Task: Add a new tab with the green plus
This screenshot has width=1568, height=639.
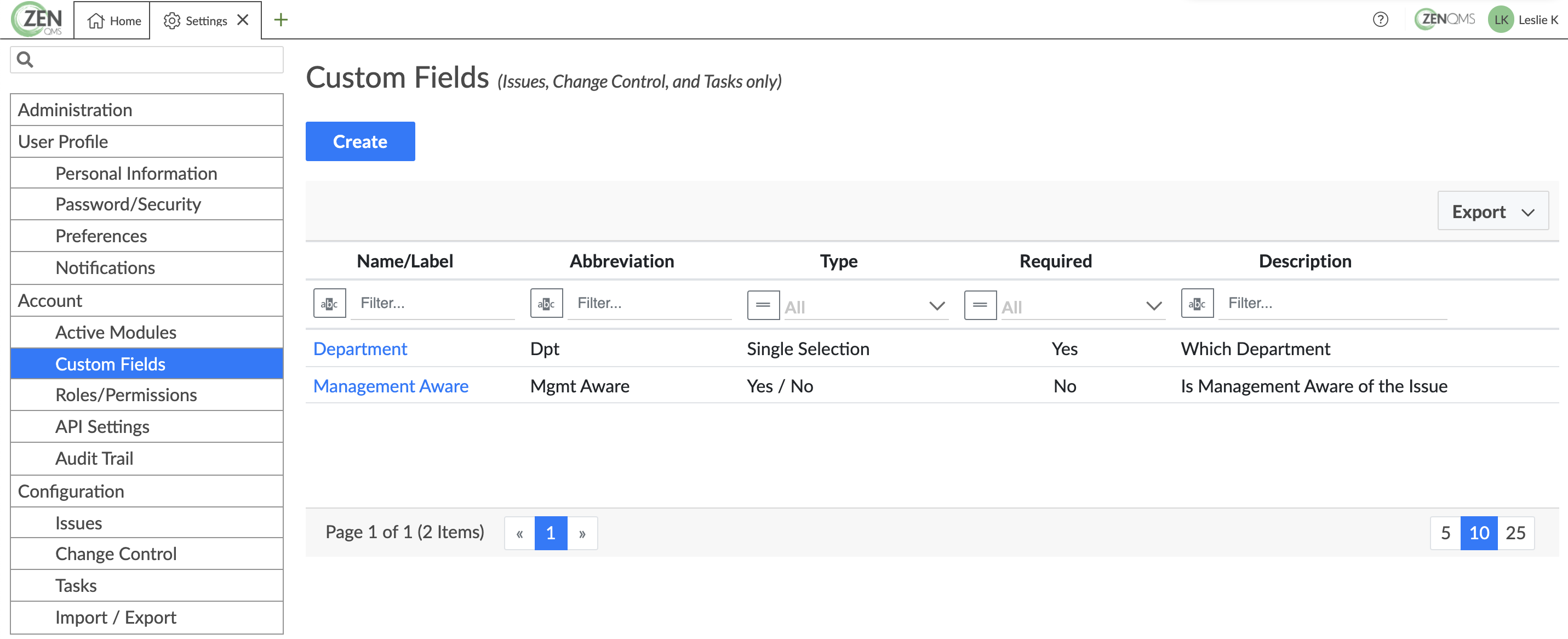Action: point(281,20)
